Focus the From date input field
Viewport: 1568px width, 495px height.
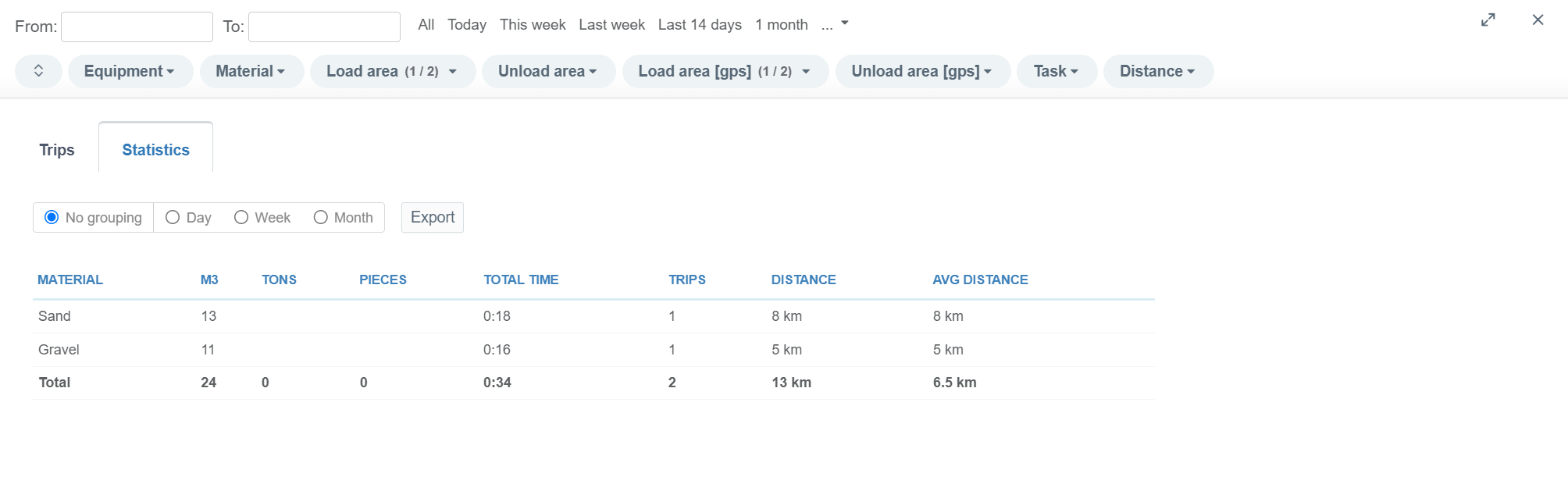pos(137,27)
